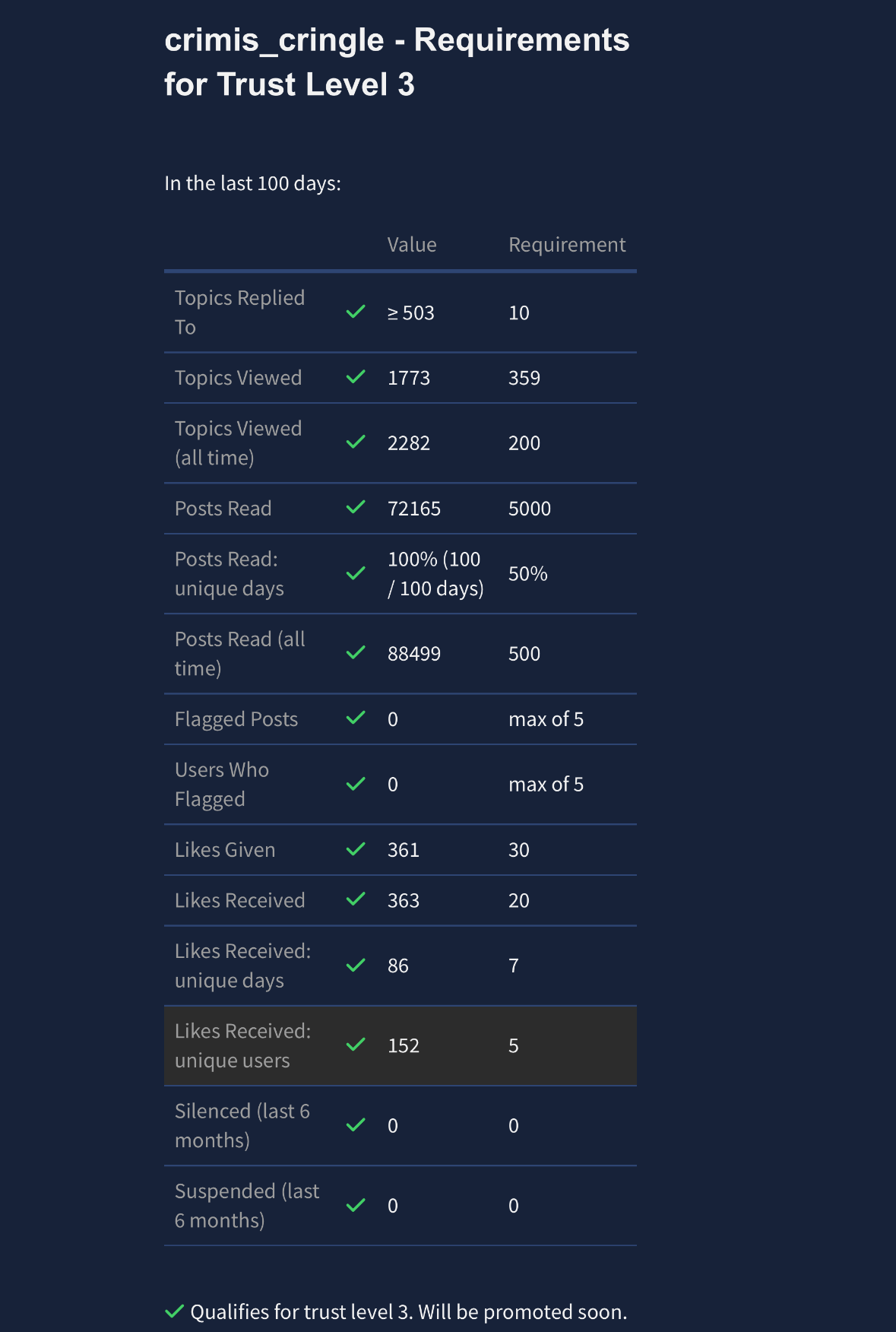Click the Topics Replied To label
The width and height of the screenshot is (896, 1332).
[x=239, y=312]
